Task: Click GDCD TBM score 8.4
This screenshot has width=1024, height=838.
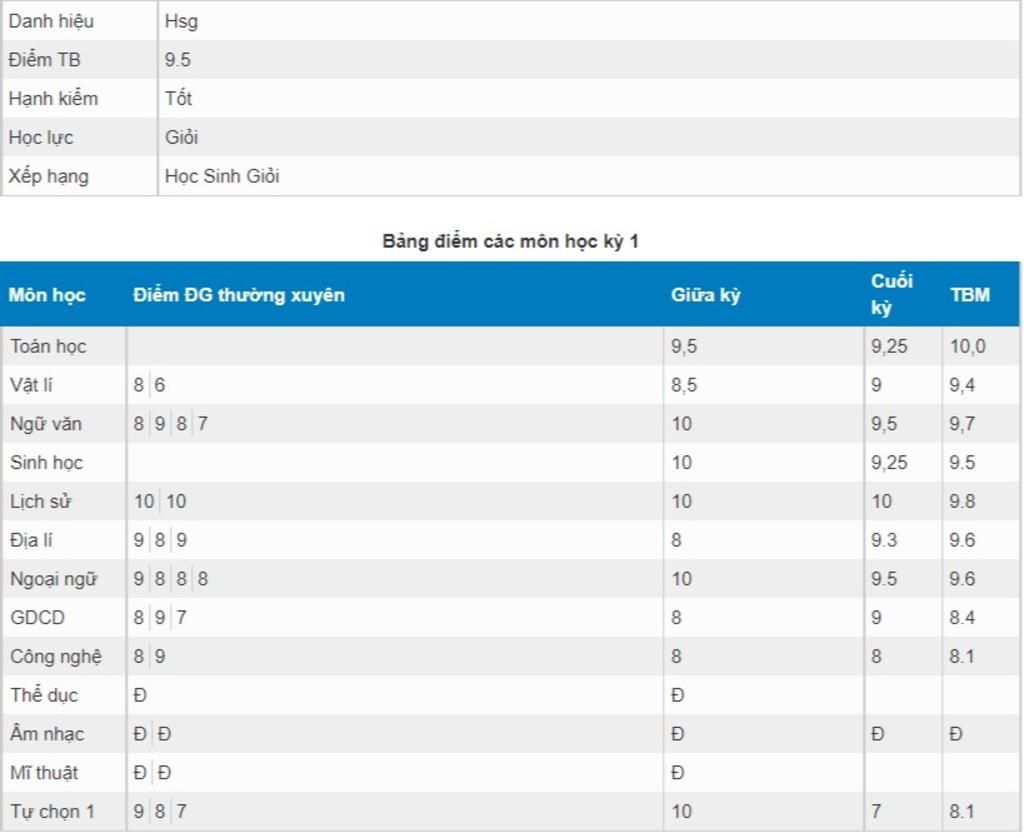Action: [x=962, y=617]
